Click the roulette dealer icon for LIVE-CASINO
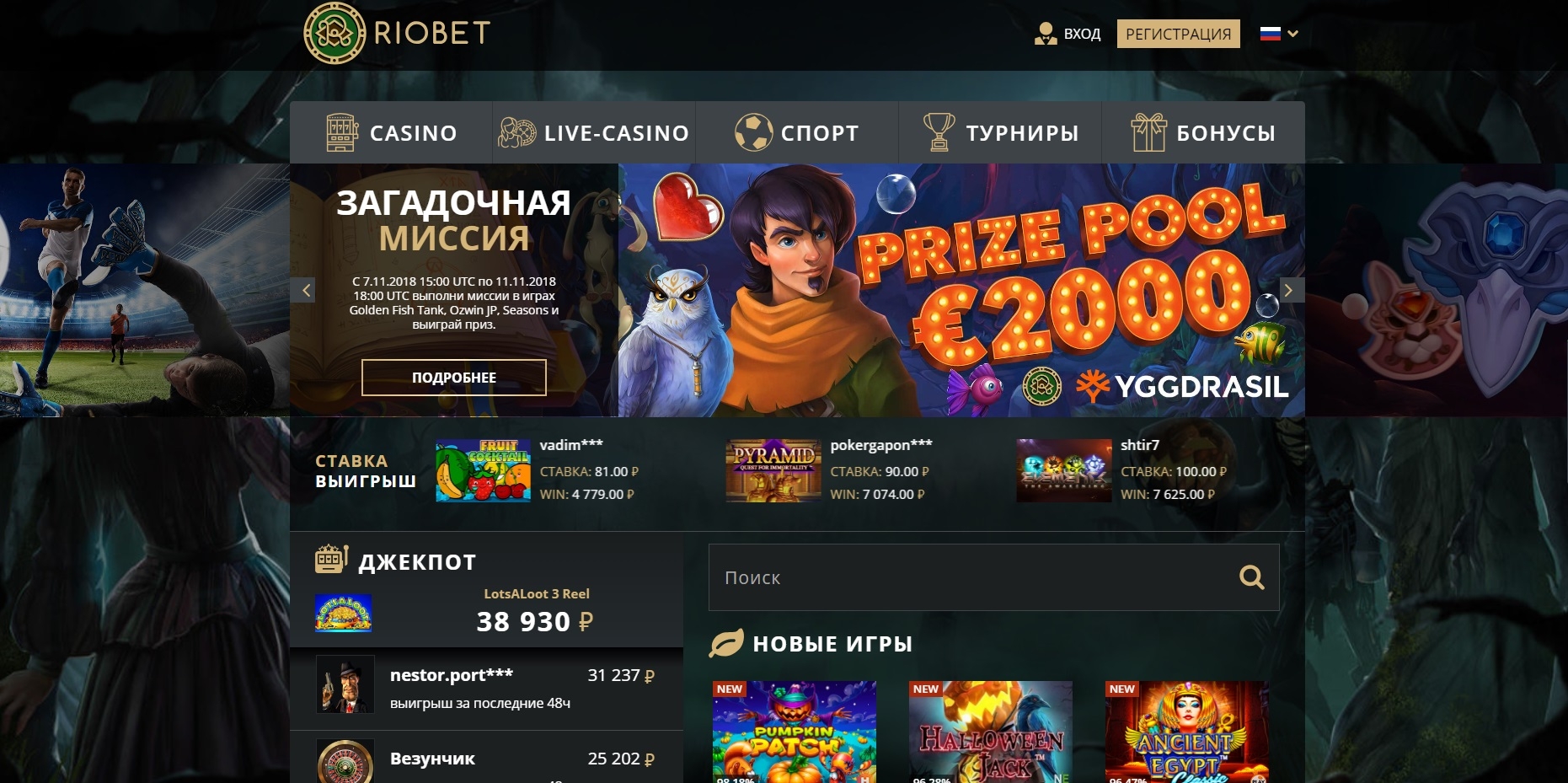This screenshot has height=783, width=1568. point(516,132)
